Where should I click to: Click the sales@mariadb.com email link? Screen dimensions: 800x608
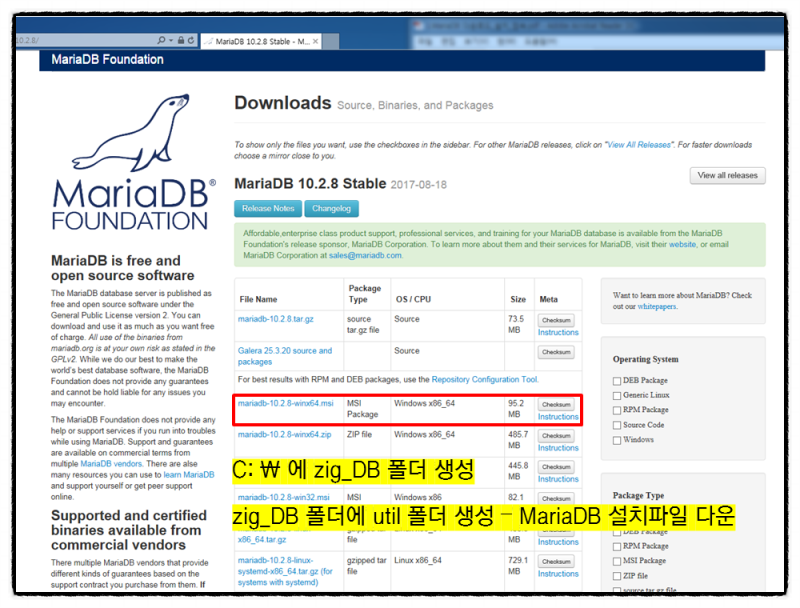point(365,256)
